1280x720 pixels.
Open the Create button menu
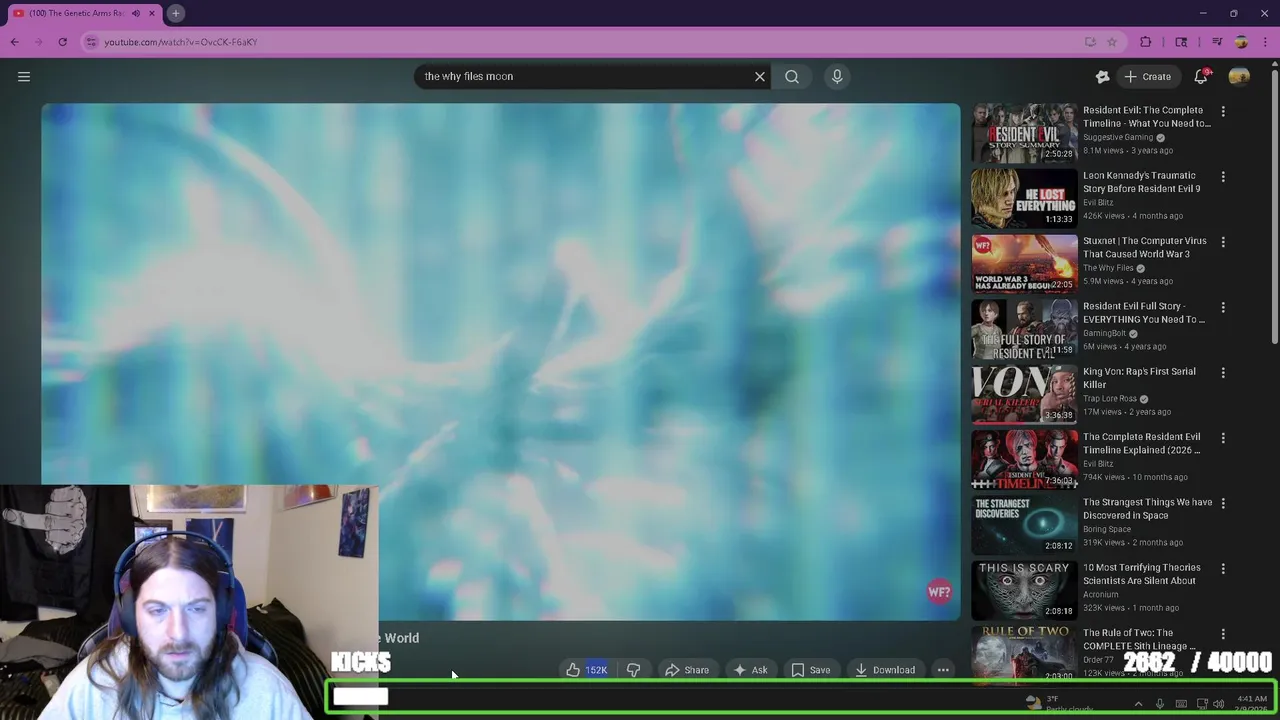[x=1147, y=76]
